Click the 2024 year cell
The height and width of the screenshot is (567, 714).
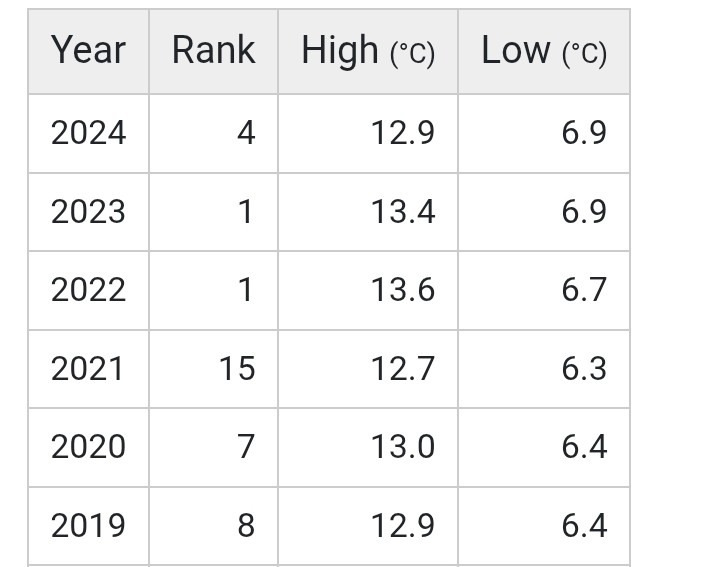coord(88,133)
